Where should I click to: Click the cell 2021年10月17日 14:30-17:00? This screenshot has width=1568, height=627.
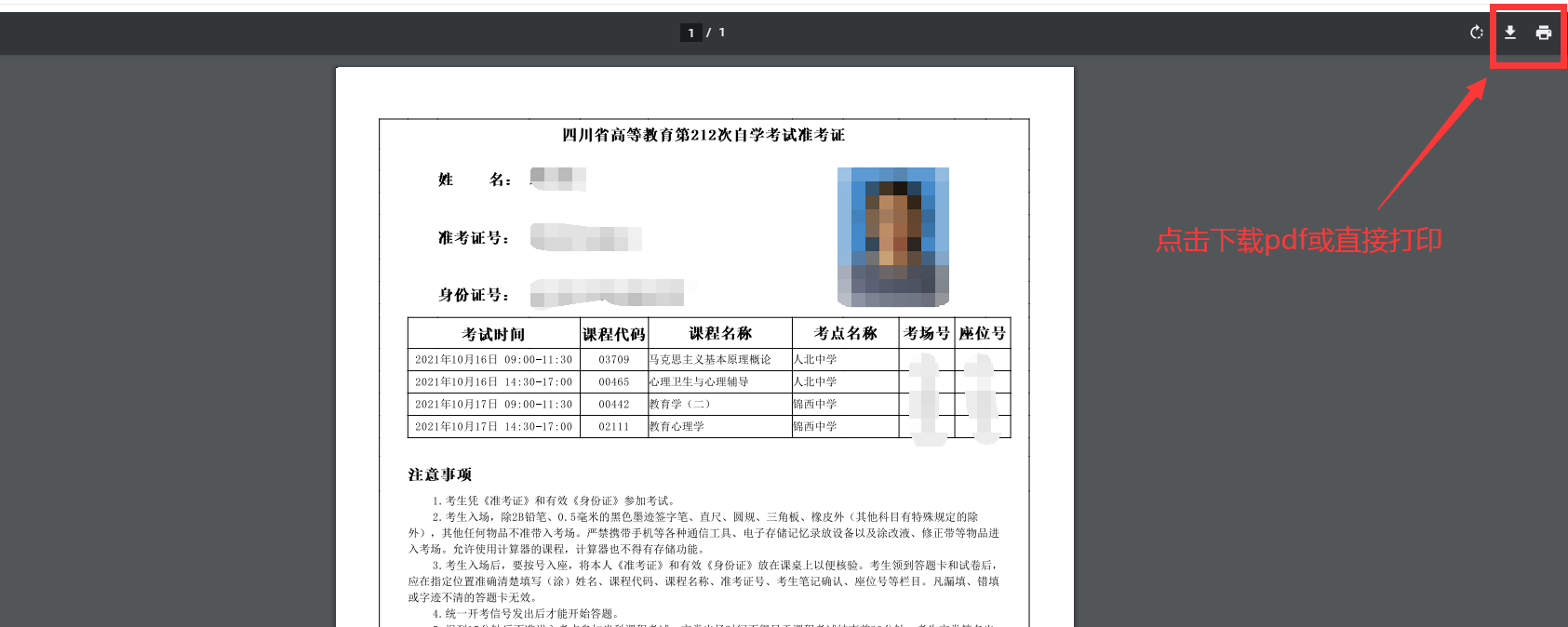(494, 426)
